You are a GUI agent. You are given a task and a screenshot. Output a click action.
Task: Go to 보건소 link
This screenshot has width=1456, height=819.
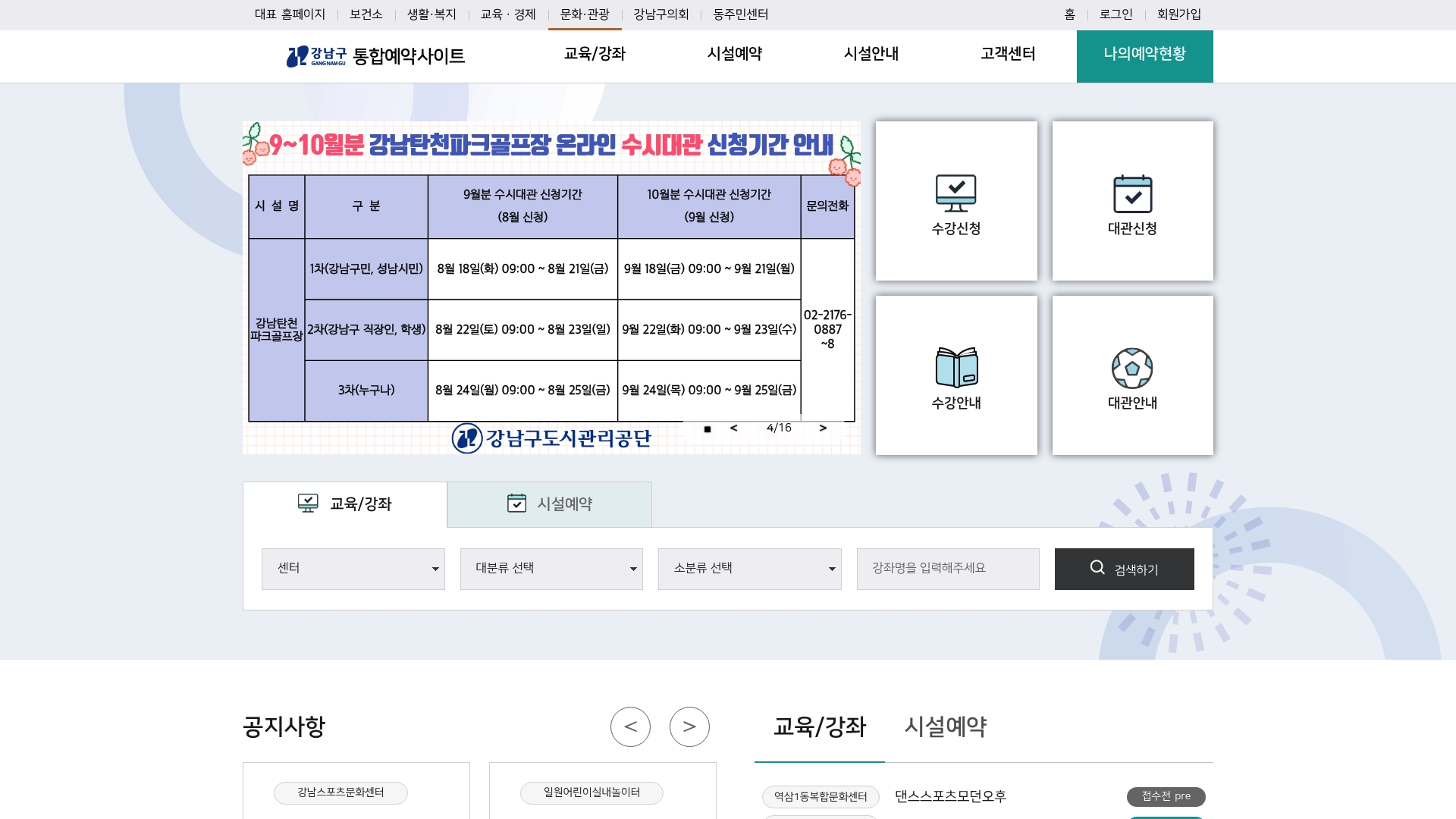(x=366, y=14)
